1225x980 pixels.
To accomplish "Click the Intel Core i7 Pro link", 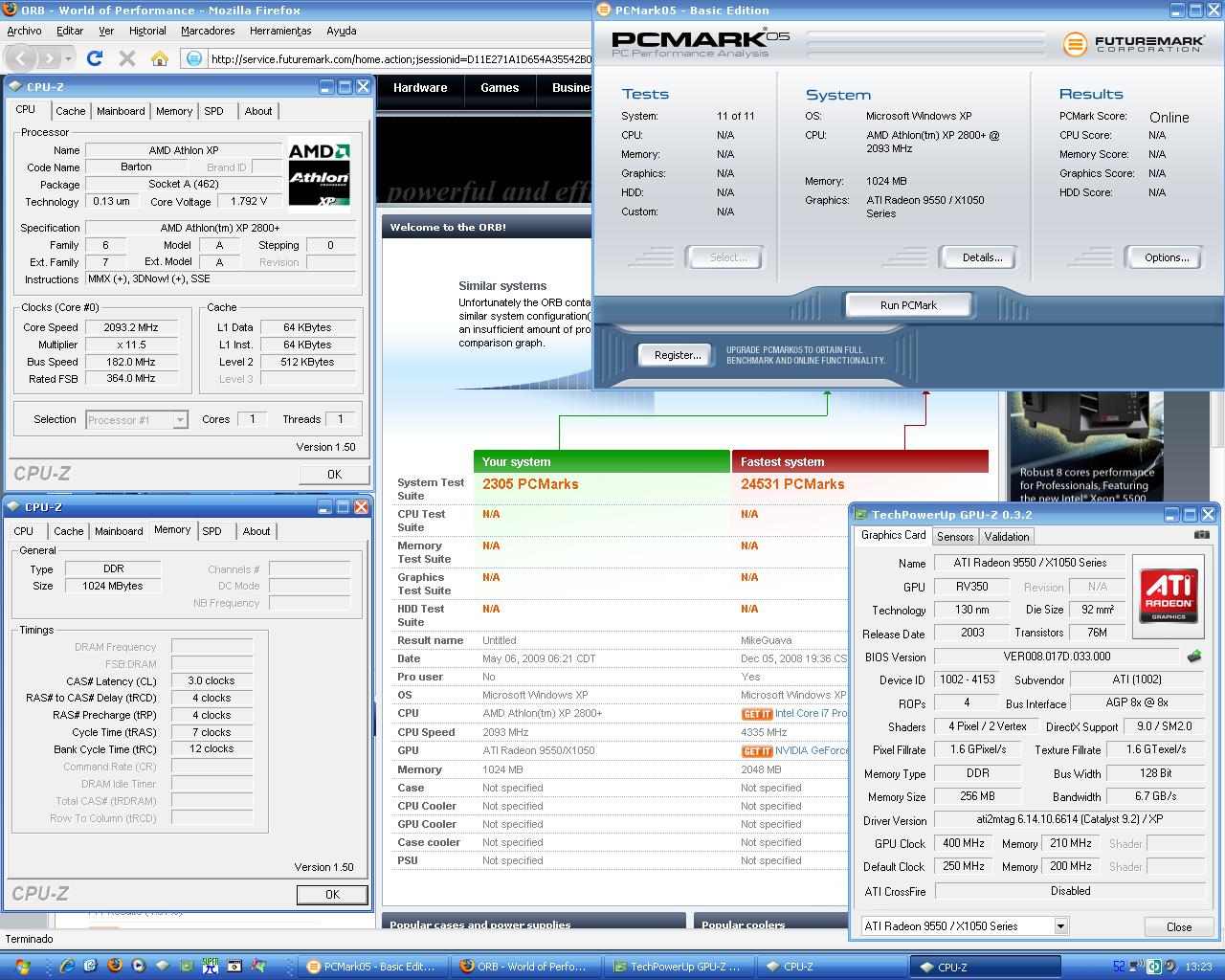I will (811, 714).
